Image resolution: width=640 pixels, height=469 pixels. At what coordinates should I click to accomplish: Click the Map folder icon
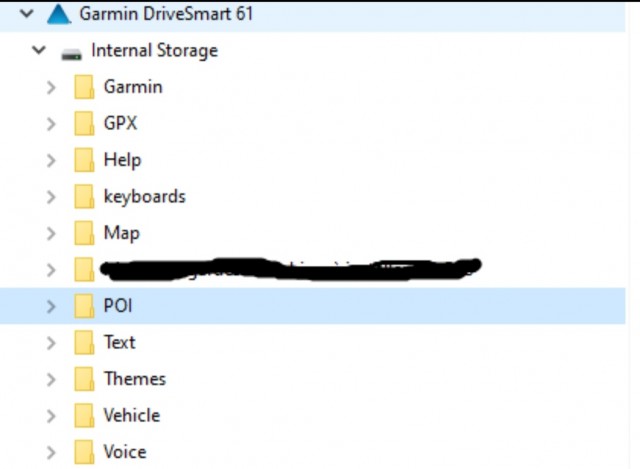pos(84,233)
